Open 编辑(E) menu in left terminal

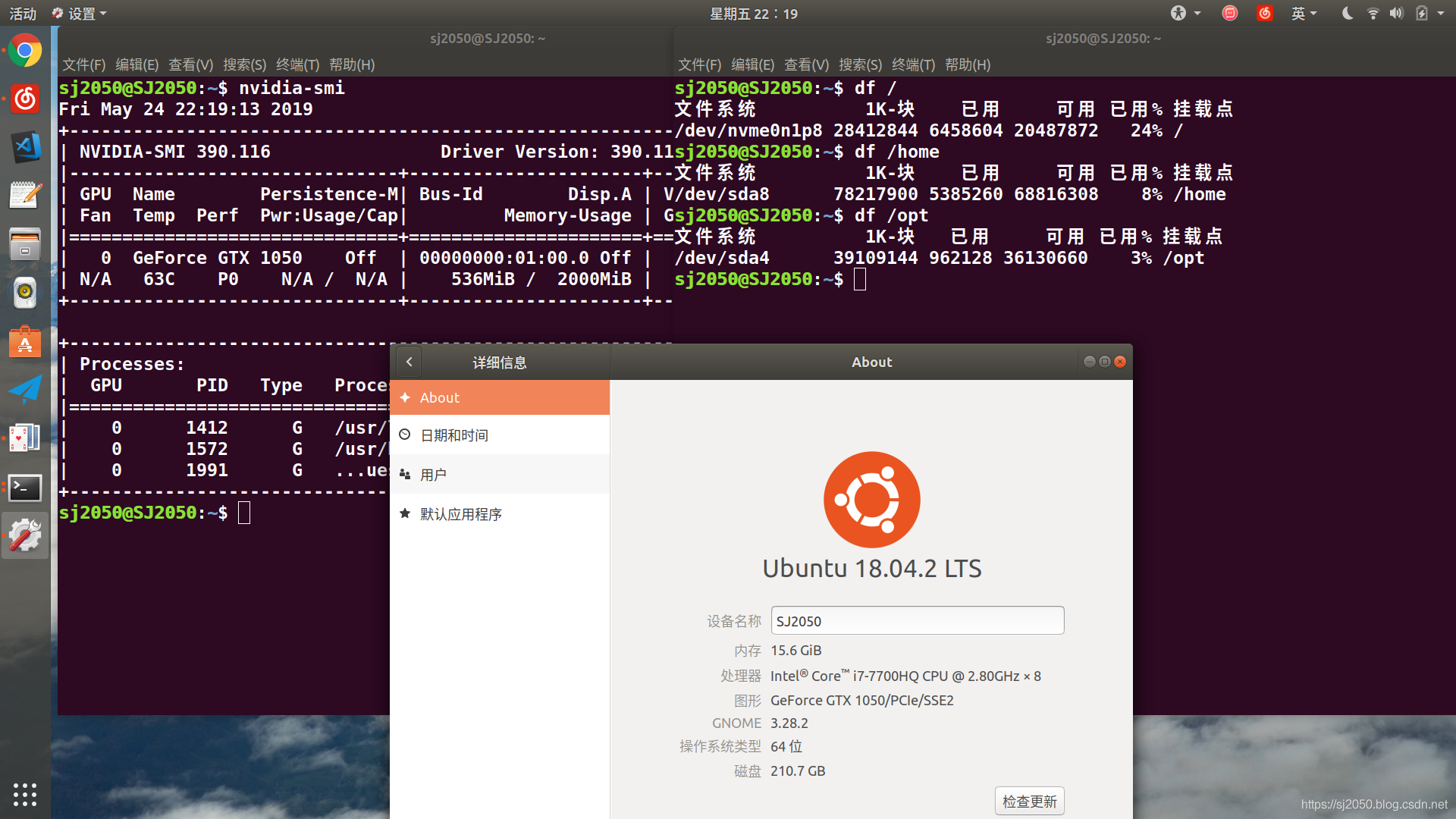coord(136,64)
